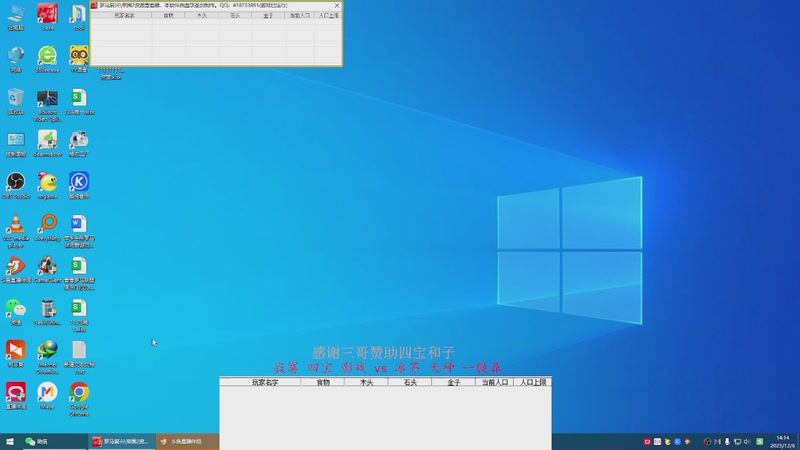This screenshot has height=450, width=800.
Task: Switch to the red-icon game taskbar button
Action: 121,441
